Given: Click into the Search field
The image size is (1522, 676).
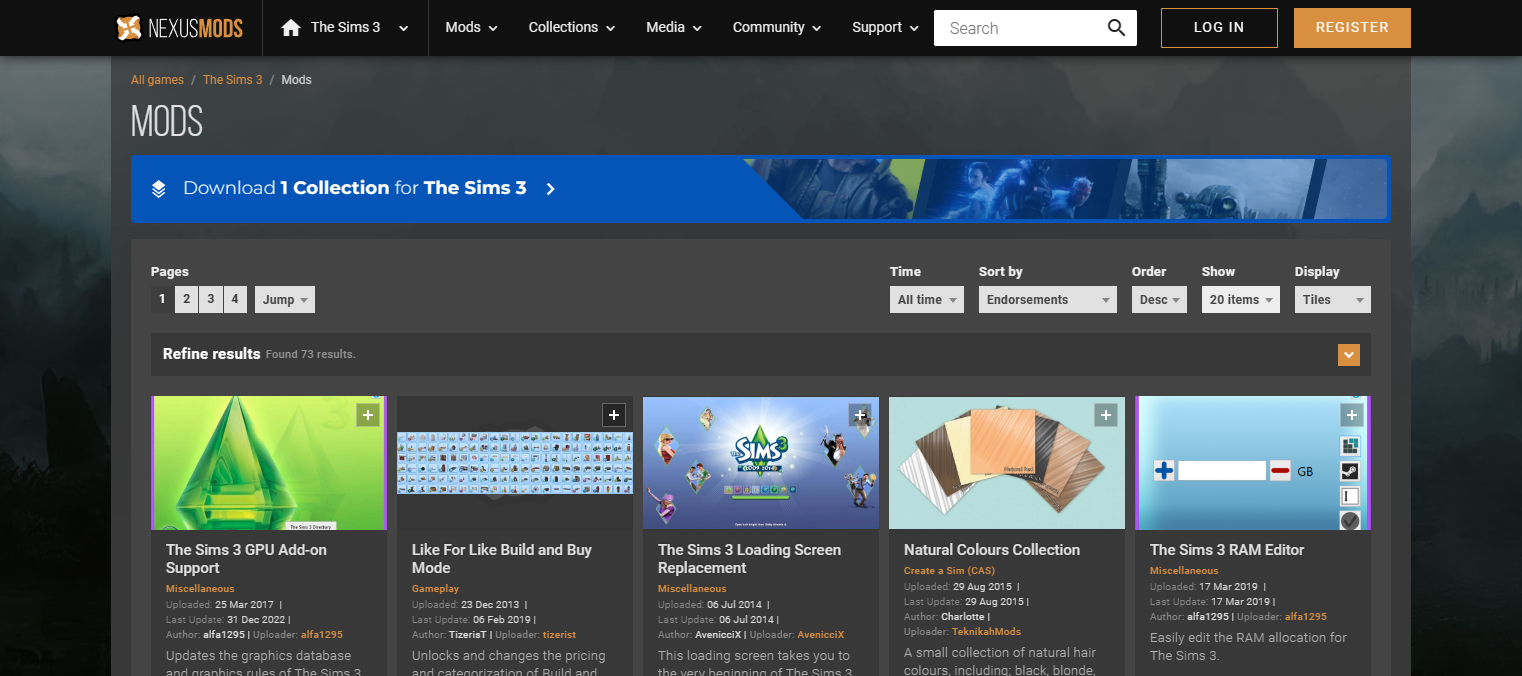Looking at the screenshot, I should pos(1018,28).
